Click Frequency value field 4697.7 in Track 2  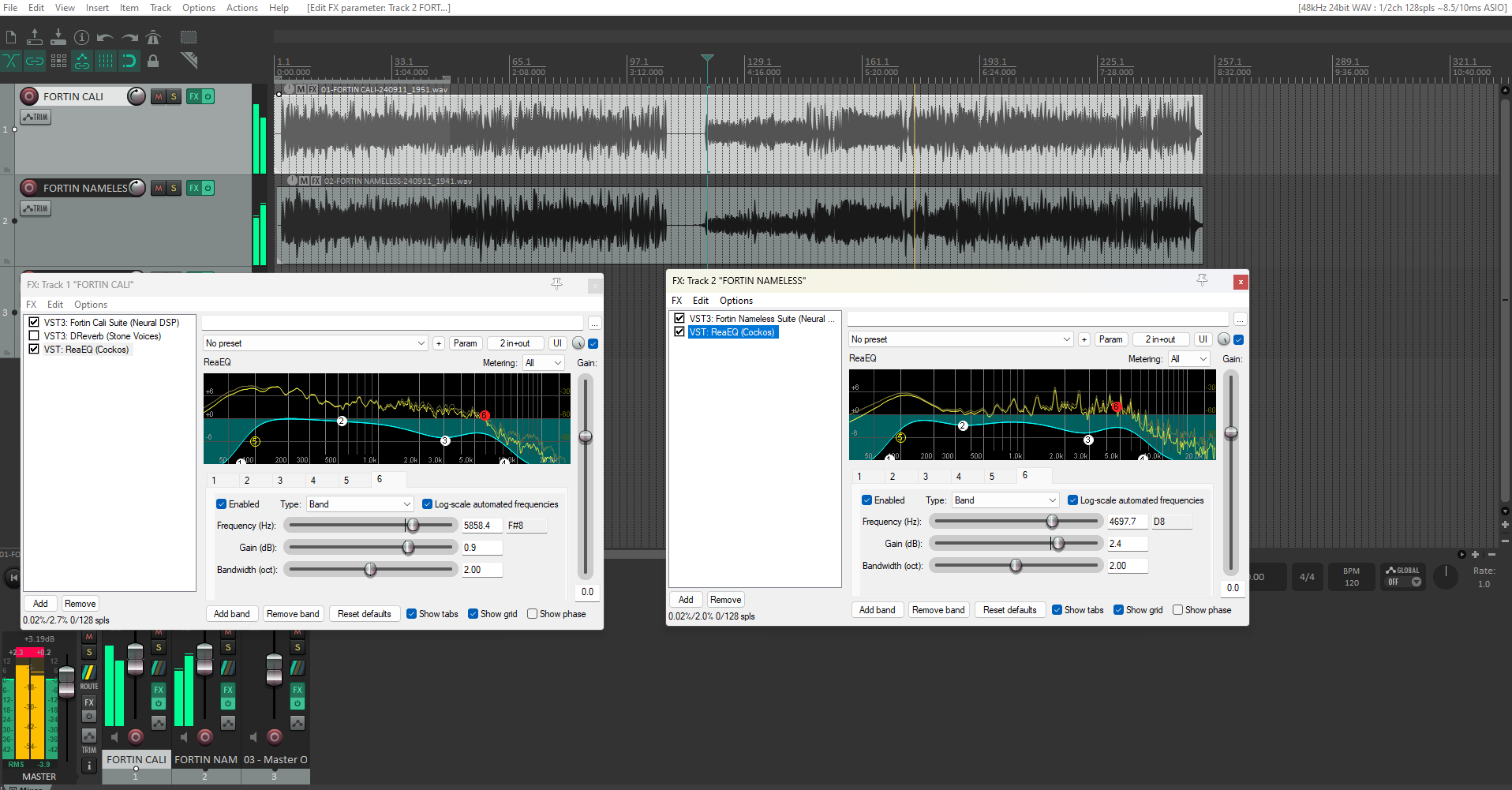point(1127,522)
